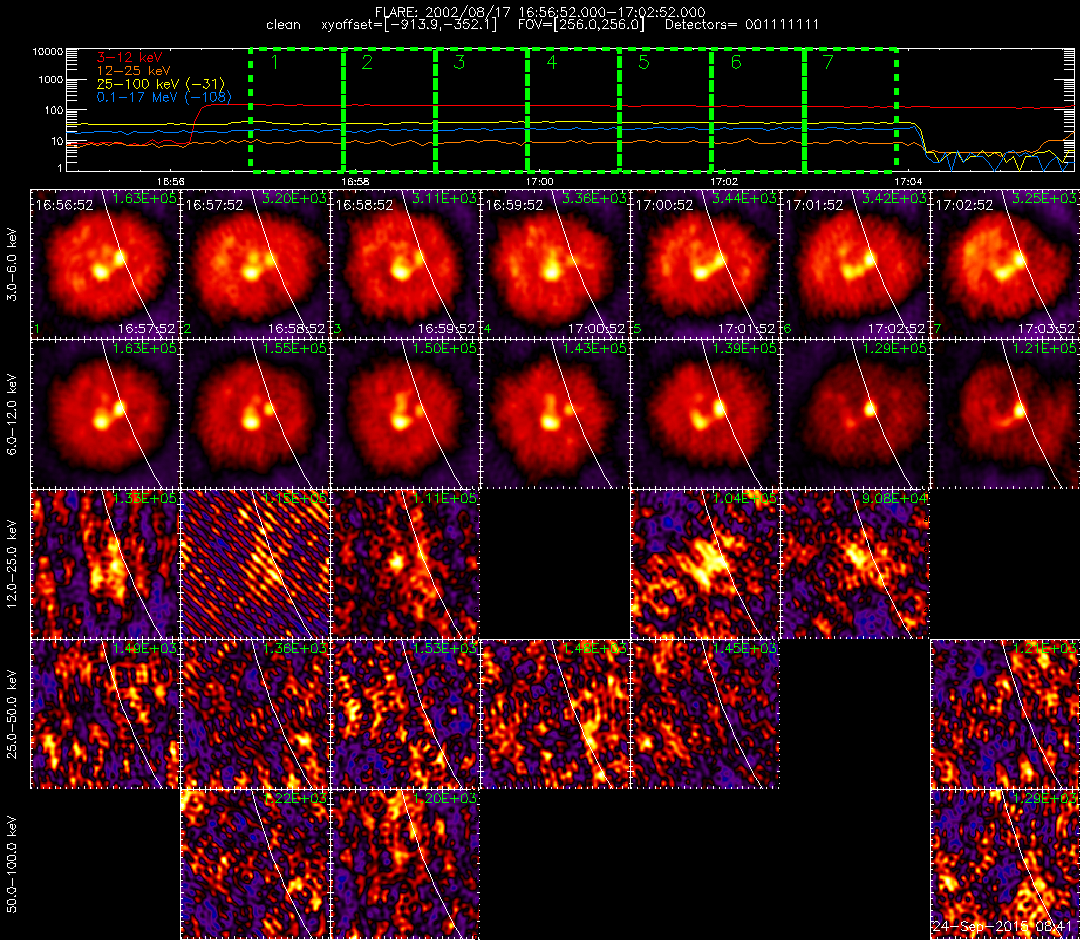The width and height of the screenshot is (1080, 940).
Task: Open the 3-6 keV image labeled 3.25E+03
Action: click(1006, 264)
